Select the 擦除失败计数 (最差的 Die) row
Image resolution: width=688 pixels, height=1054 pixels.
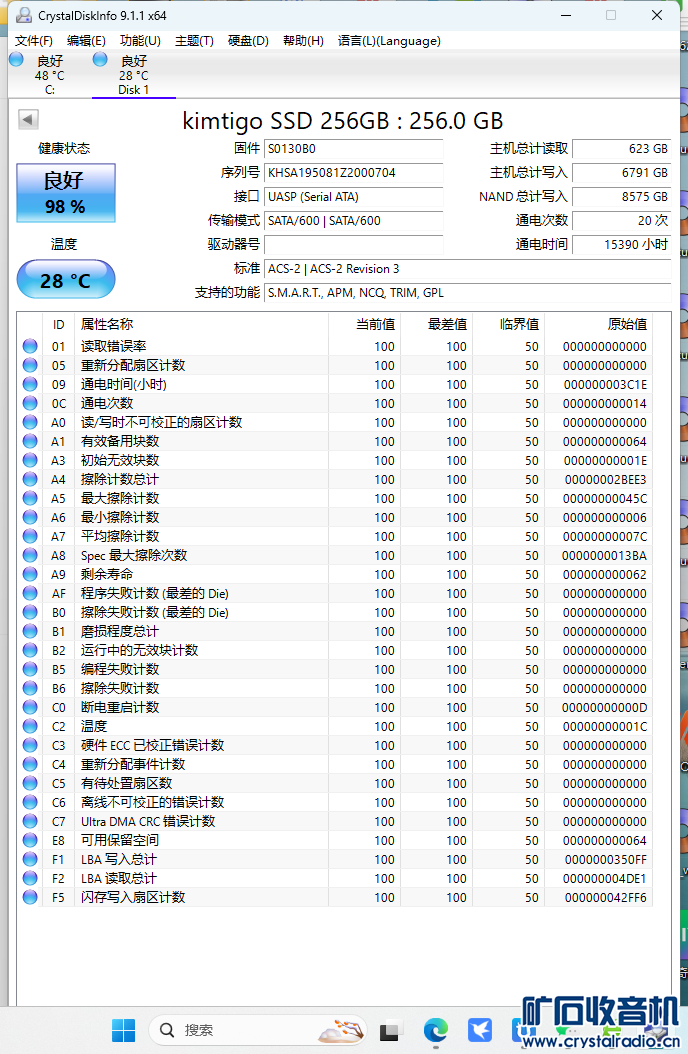tap(335, 612)
